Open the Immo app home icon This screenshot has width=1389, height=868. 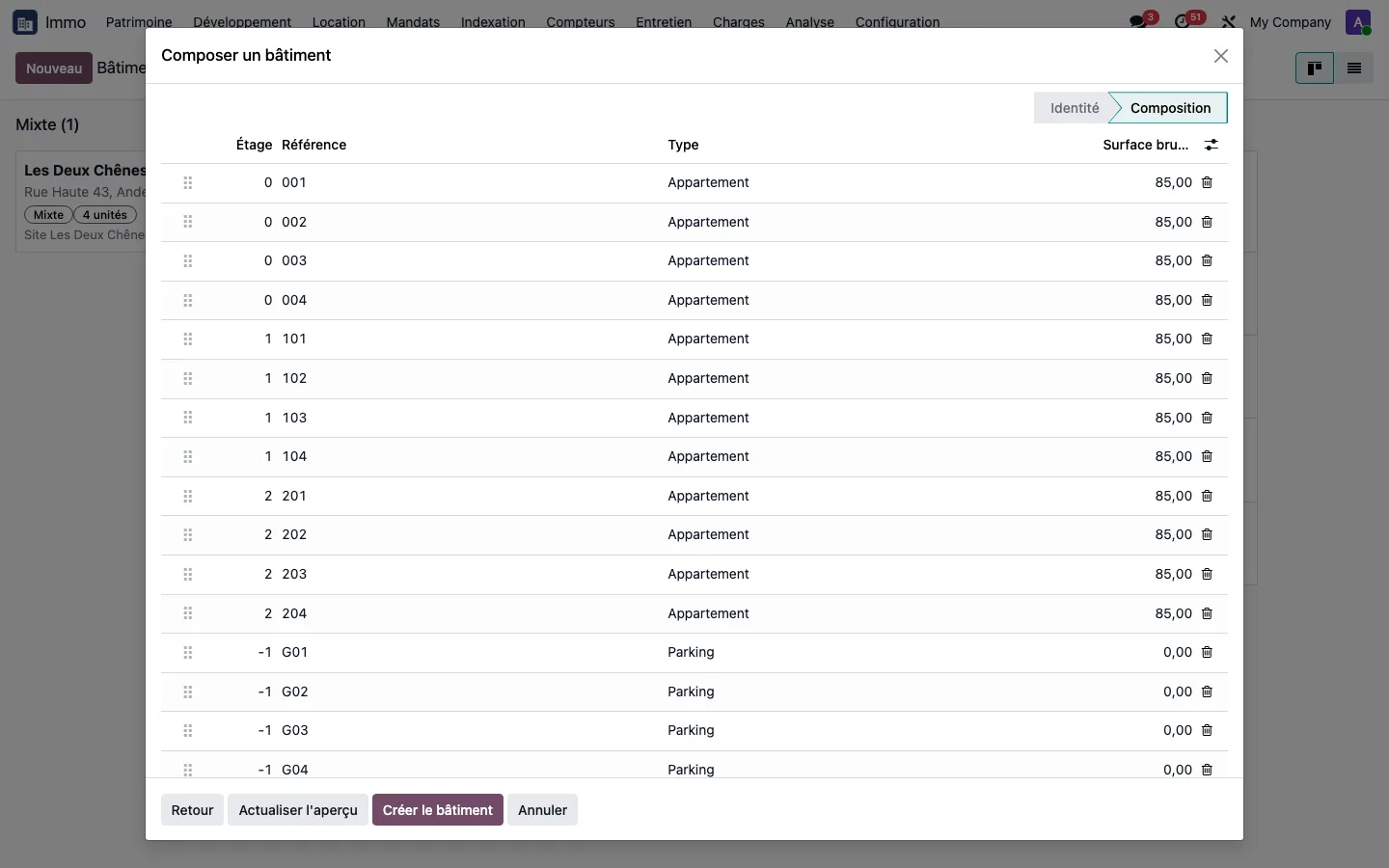point(25,22)
